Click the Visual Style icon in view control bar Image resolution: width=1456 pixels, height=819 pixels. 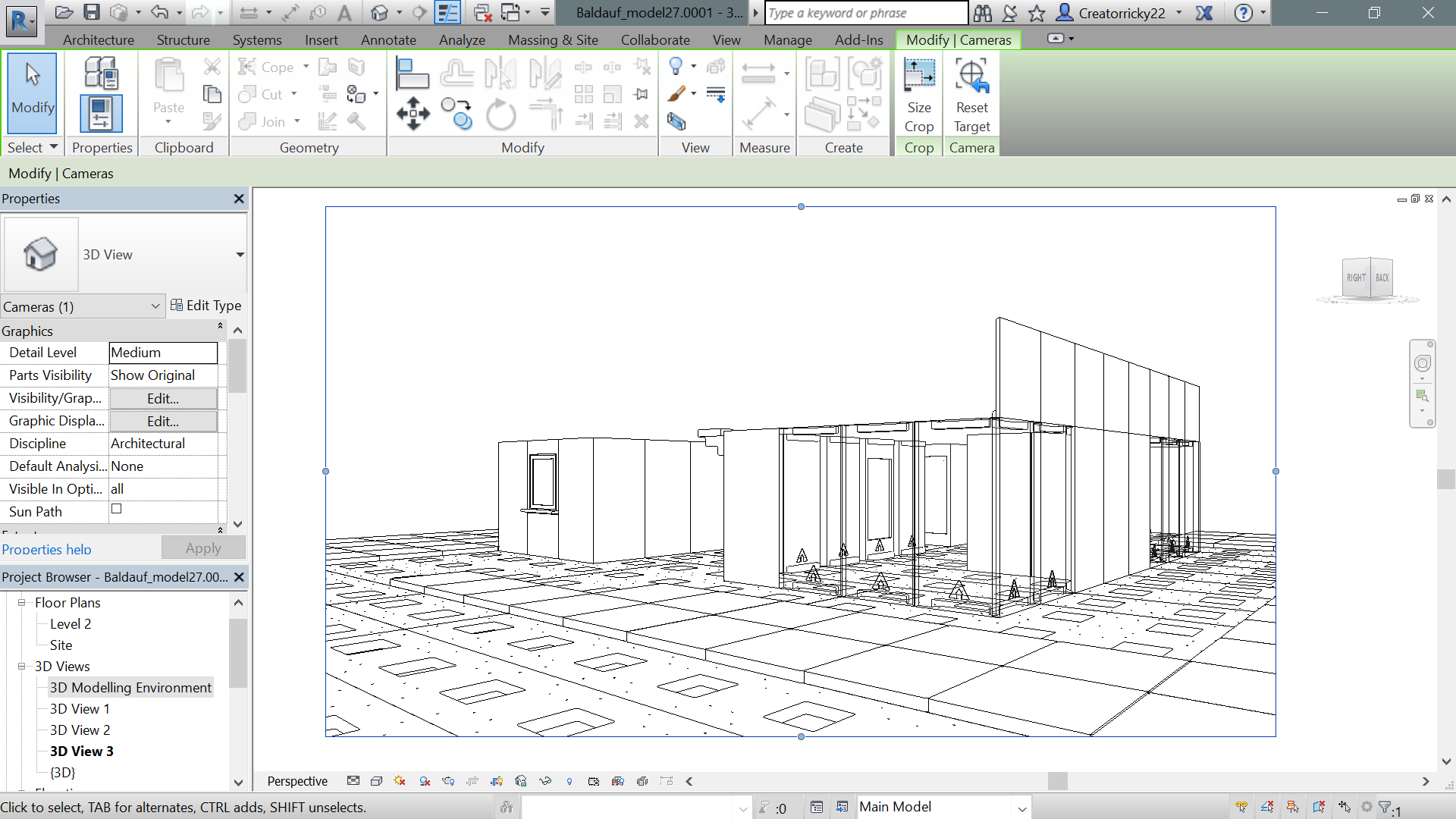click(x=376, y=781)
